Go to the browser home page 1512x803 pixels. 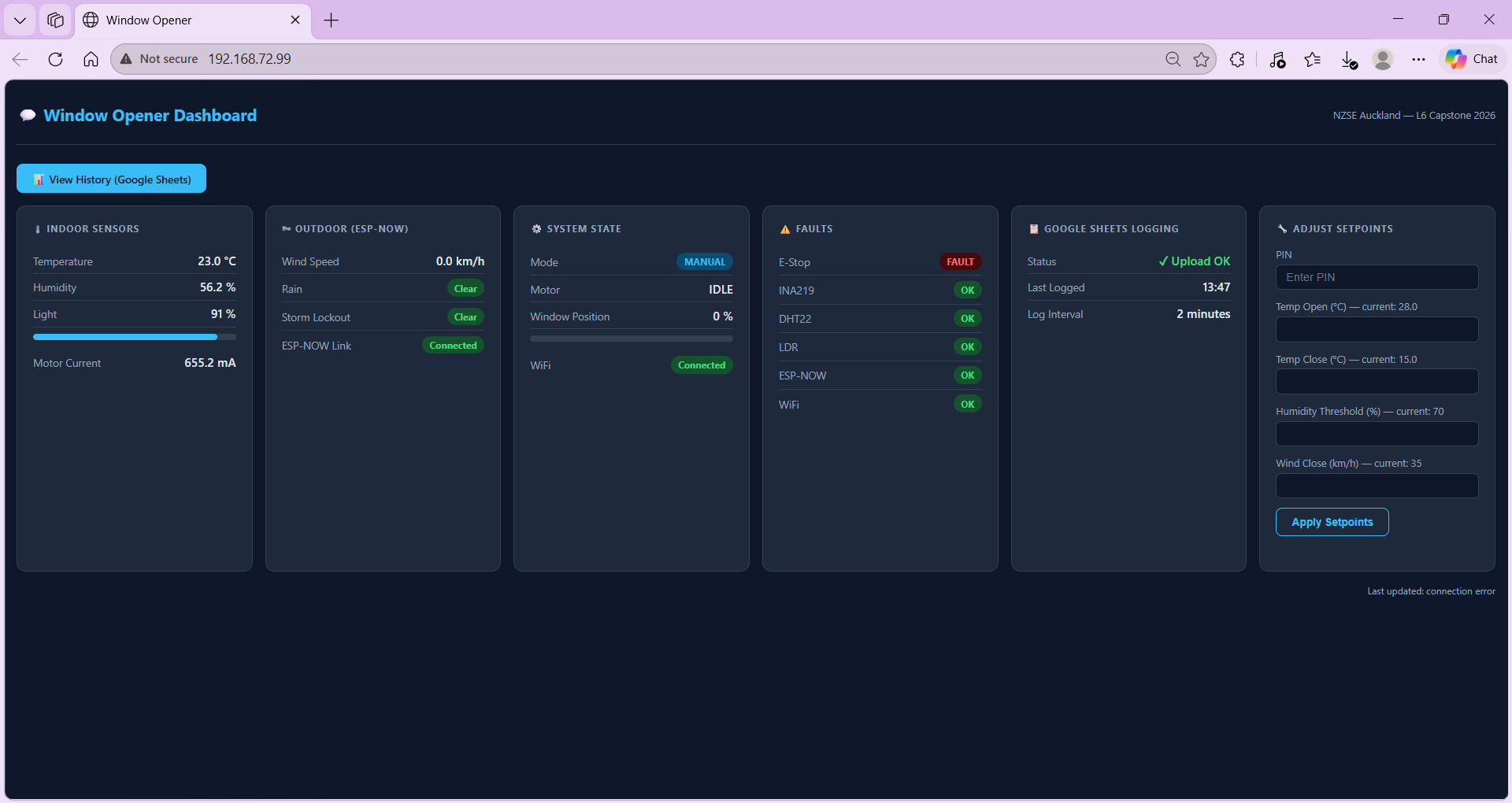91,59
